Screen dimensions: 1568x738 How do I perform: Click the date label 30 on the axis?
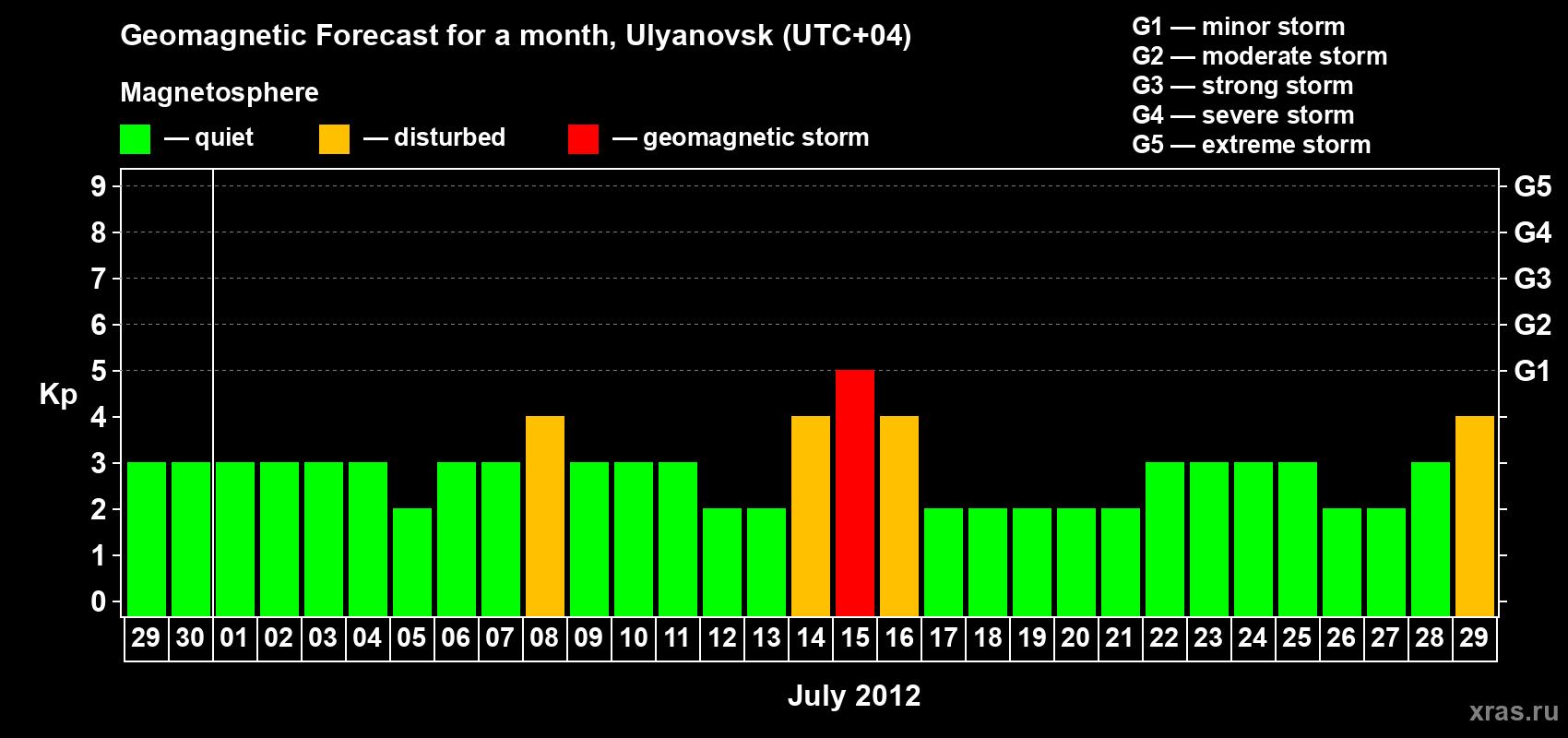click(x=190, y=637)
